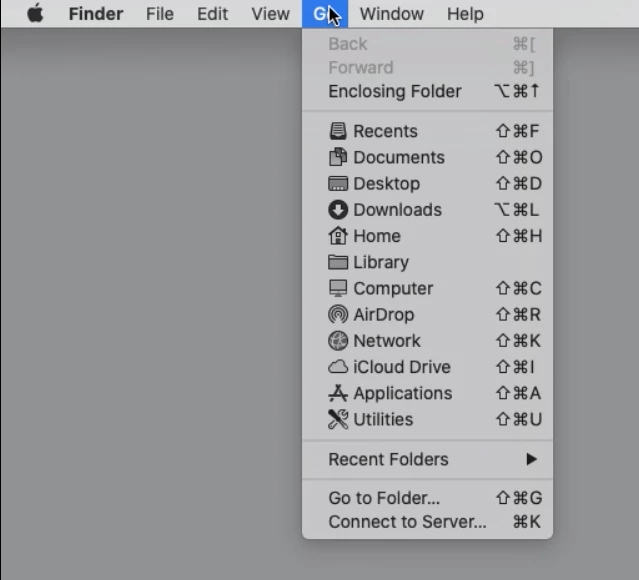The width and height of the screenshot is (639, 580).
Task: Choose Enclosing Folder from Go menu
Action: click(x=427, y=91)
